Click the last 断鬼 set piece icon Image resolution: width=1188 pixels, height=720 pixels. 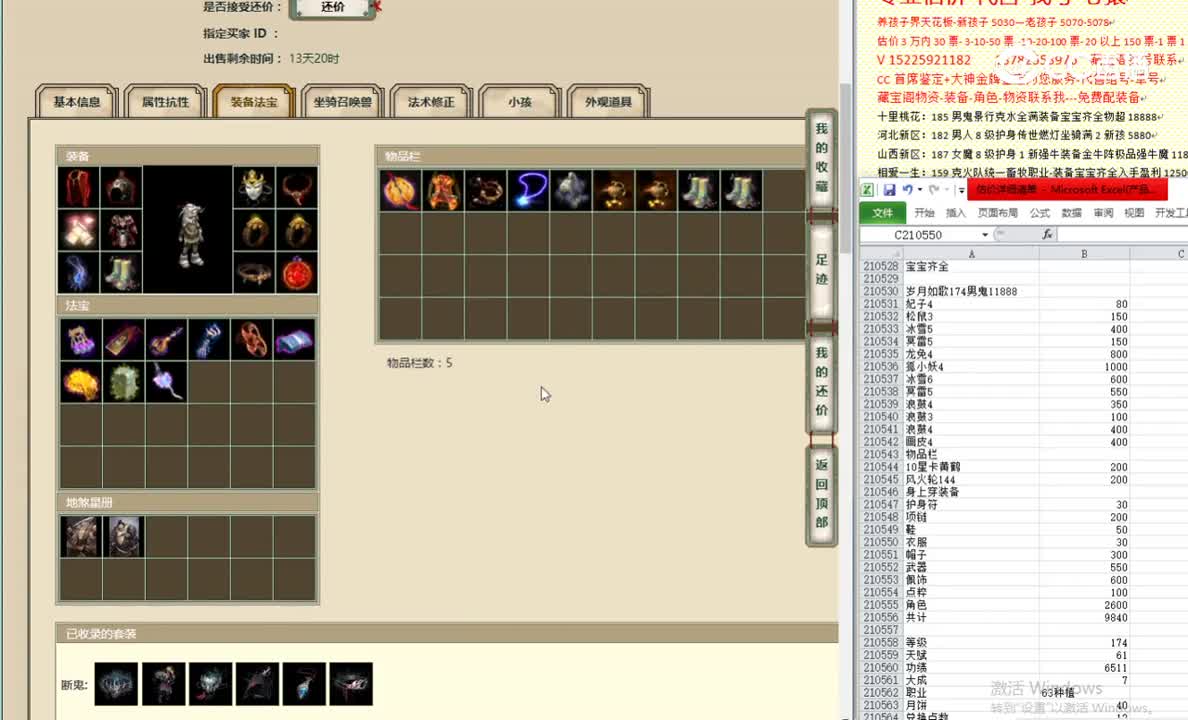(x=351, y=684)
